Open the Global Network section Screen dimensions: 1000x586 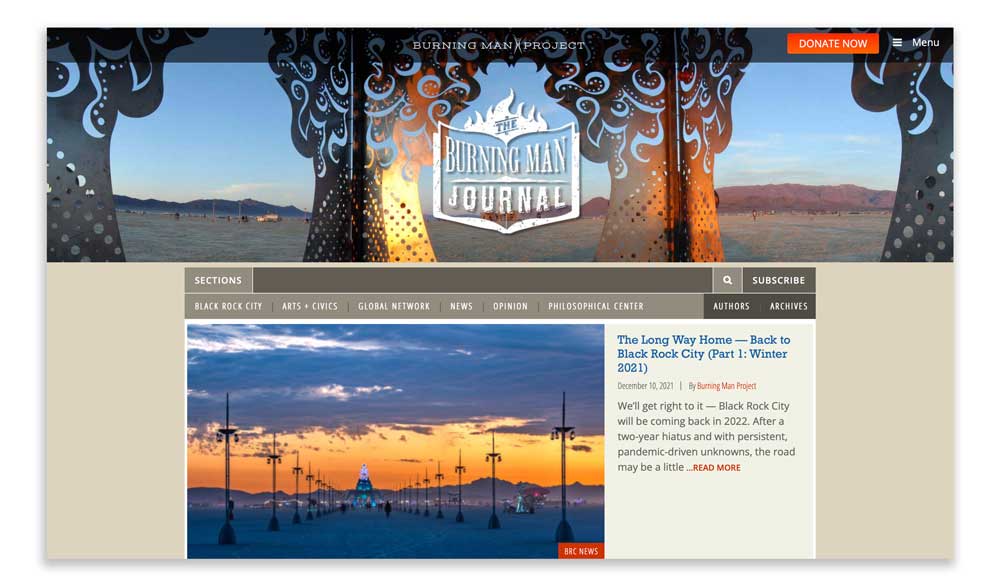point(393,306)
